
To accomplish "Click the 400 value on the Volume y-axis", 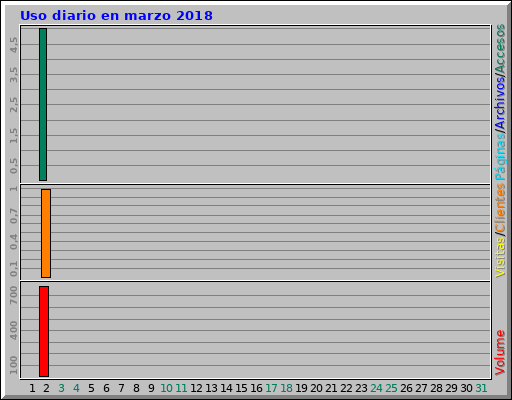I will [13, 330].
